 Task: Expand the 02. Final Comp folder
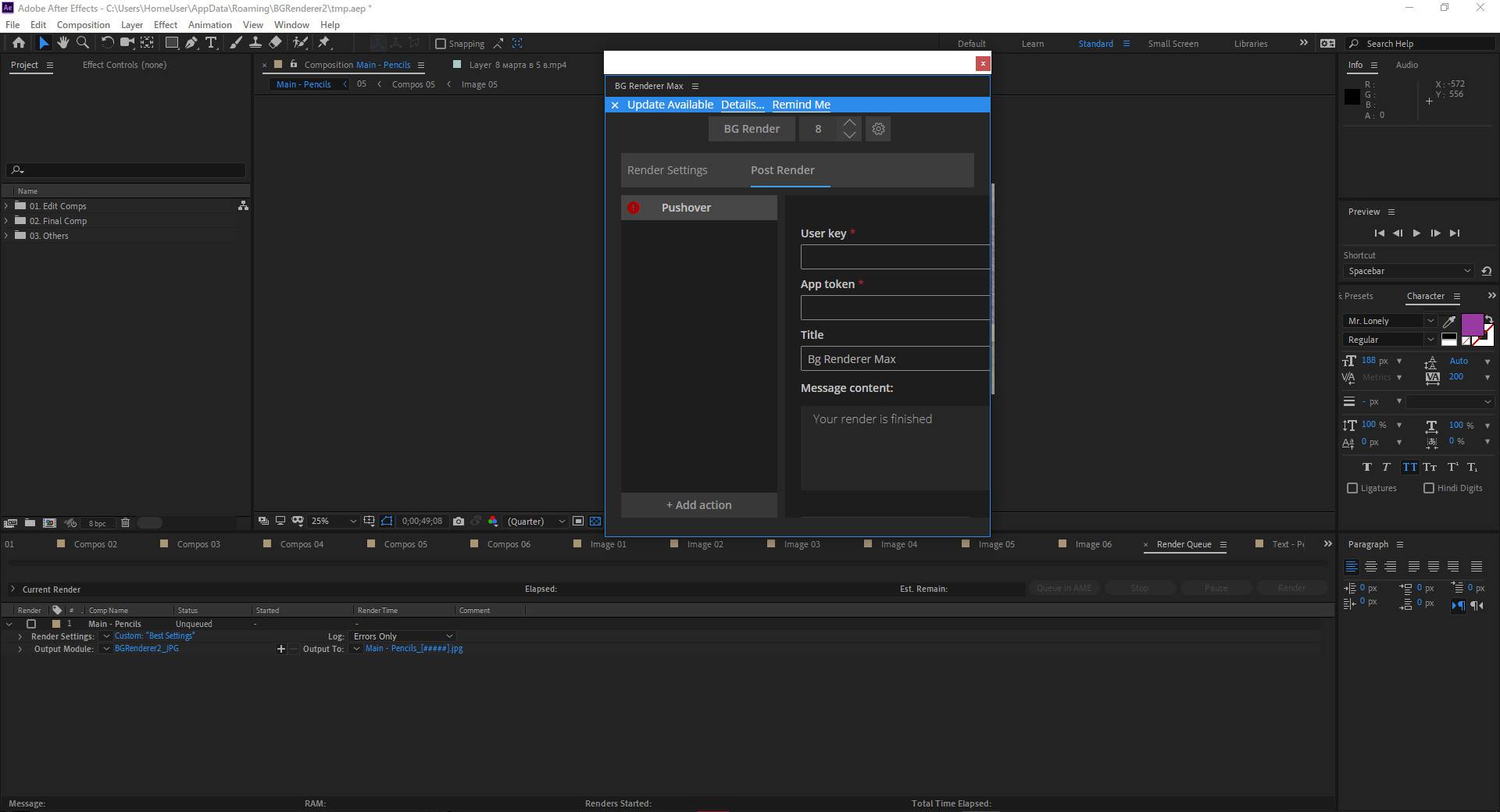click(x=6, y=221)
